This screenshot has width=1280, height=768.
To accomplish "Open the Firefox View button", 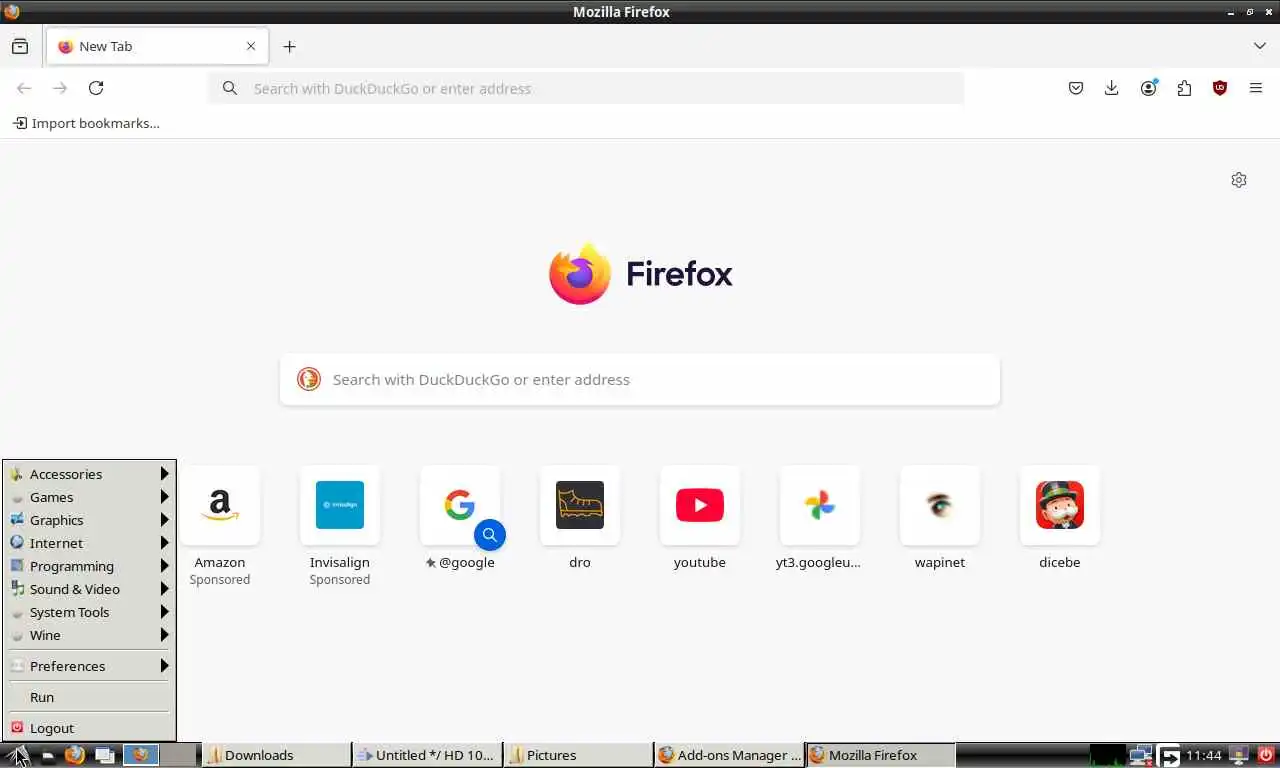I will 20,46.
